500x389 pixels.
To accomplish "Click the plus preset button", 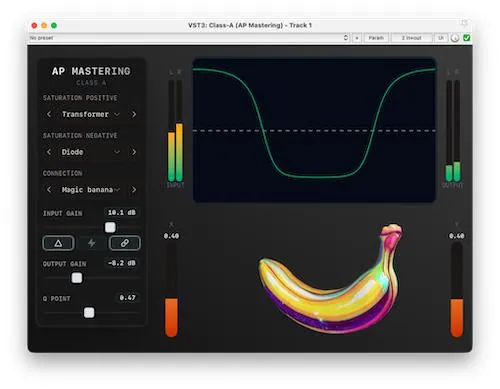I will [x=357, y=38].
